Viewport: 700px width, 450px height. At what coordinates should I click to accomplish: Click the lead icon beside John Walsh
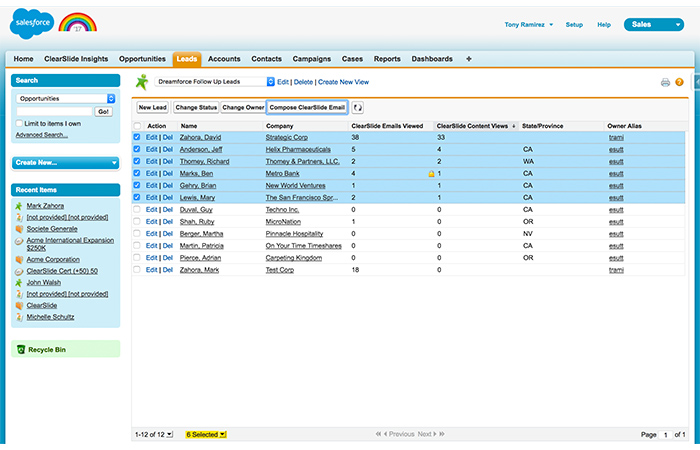click(19, 283)
